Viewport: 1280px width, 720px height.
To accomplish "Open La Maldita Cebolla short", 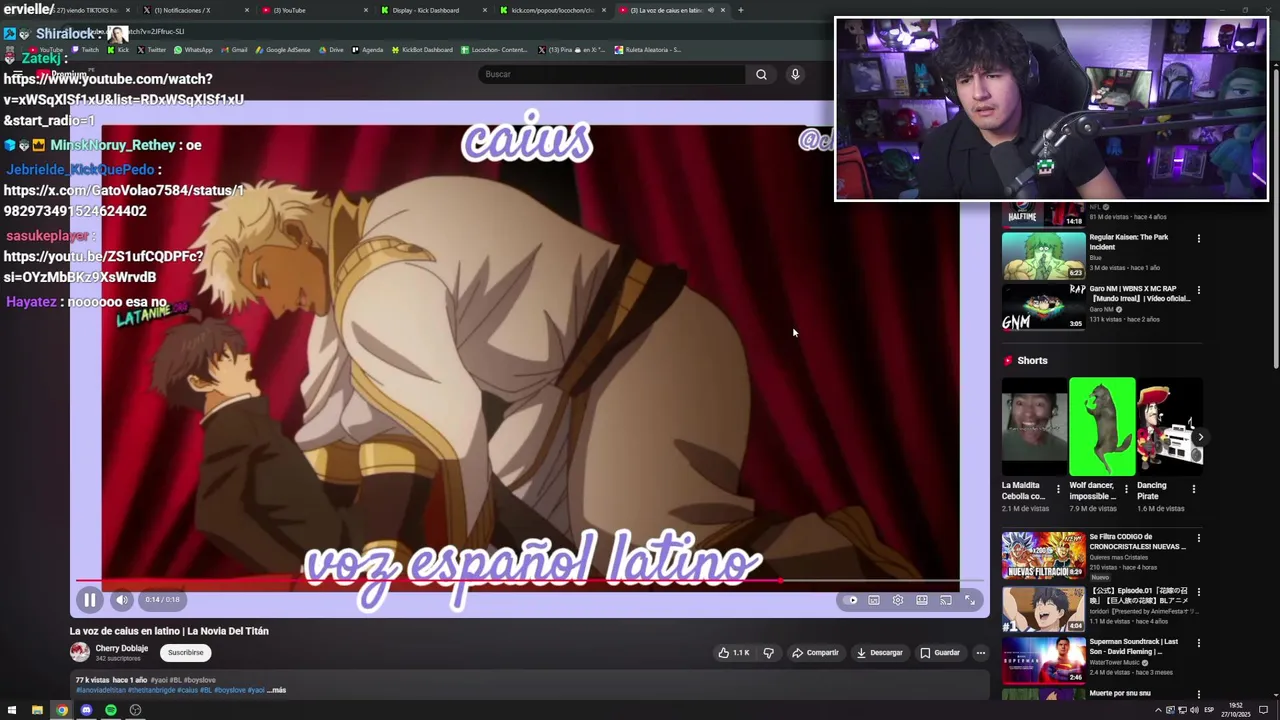I will 1035,427.
